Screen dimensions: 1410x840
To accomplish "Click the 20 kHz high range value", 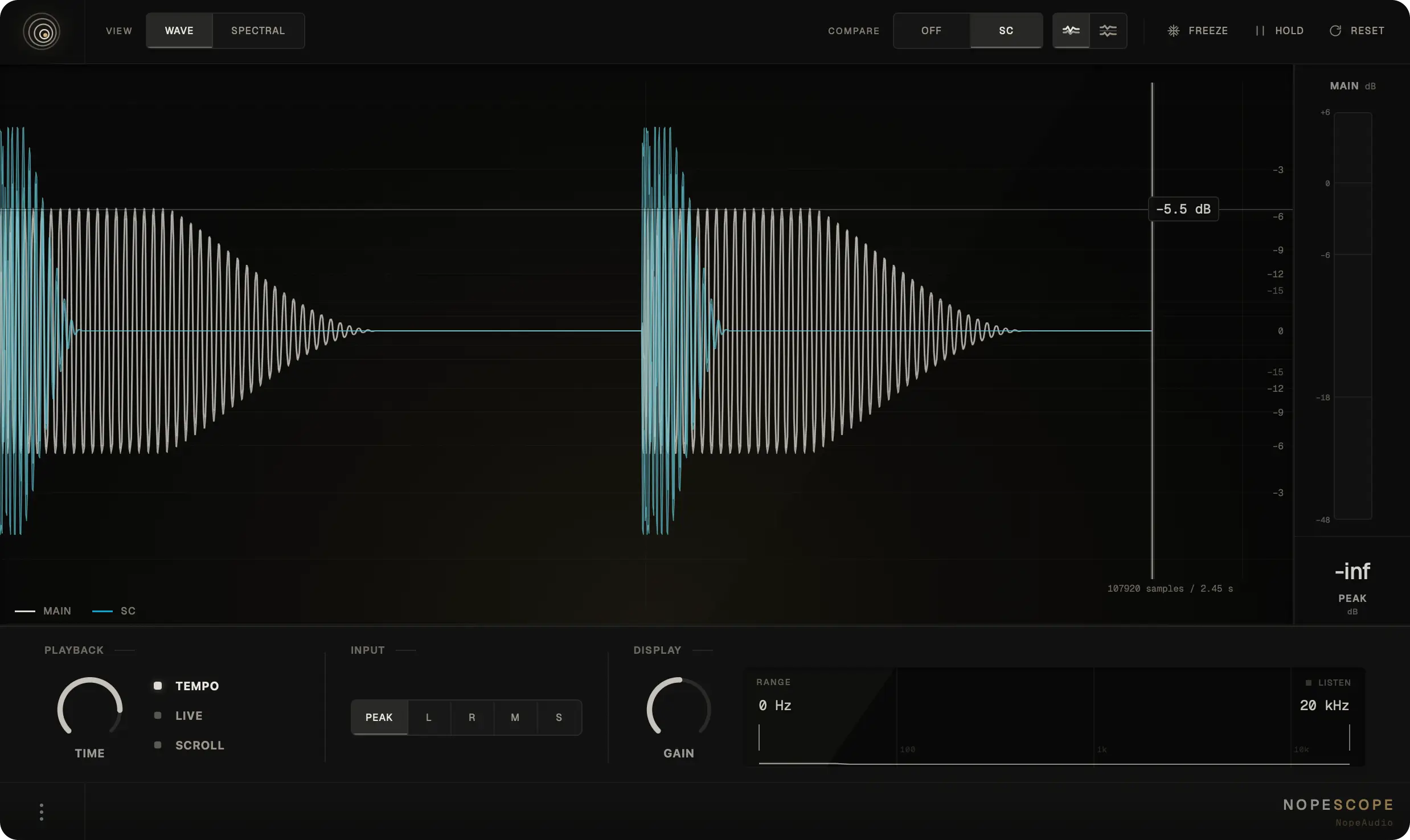I will tap(1325, 706).
